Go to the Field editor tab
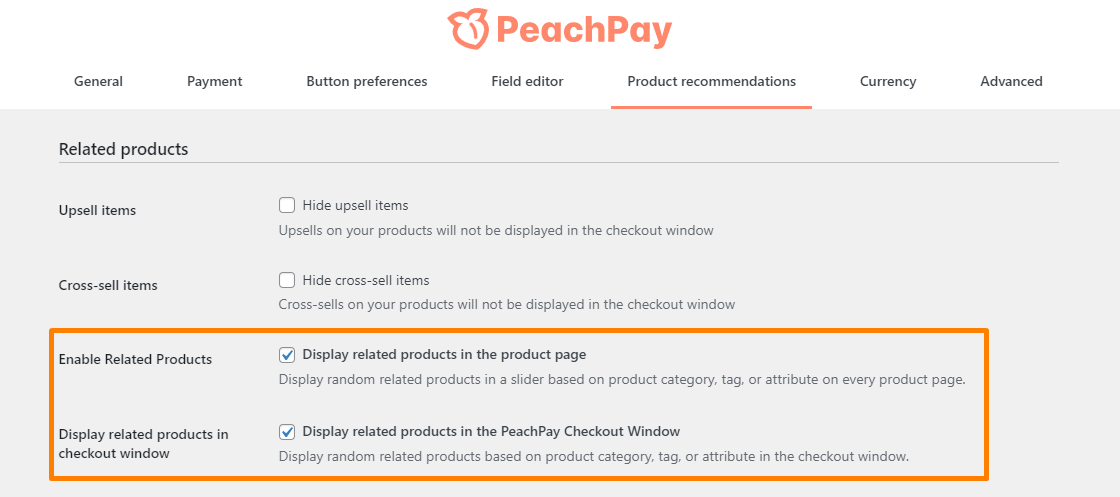Image resolution: width=1120 pixels, height=497 pixels. 527,81
